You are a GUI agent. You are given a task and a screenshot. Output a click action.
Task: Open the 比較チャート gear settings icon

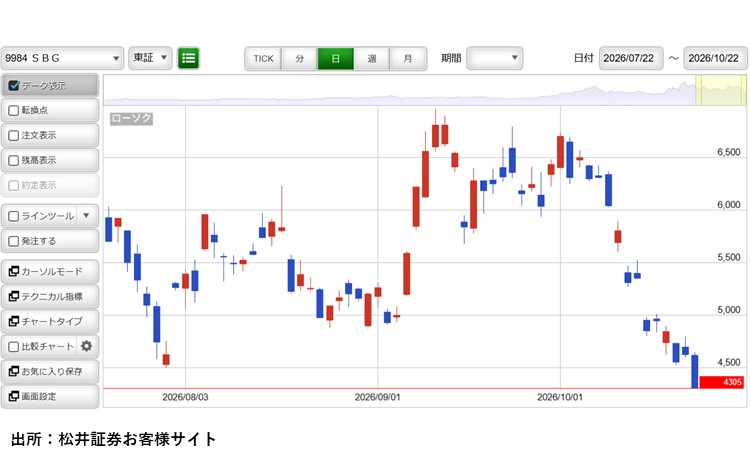click(x=87, y=346)
